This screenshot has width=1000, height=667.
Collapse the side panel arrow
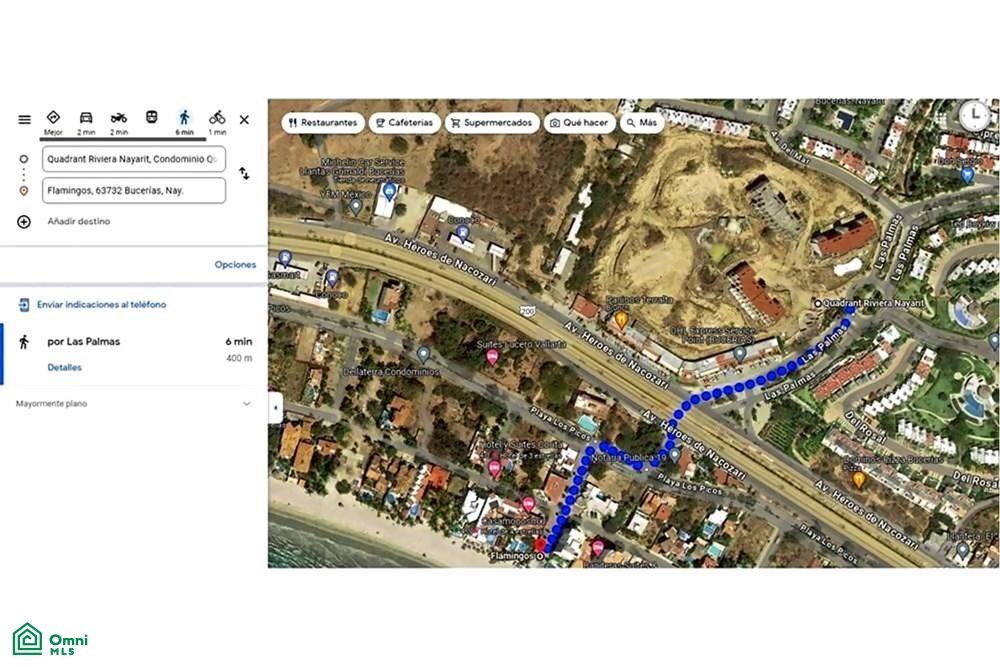tap(276, 407)
